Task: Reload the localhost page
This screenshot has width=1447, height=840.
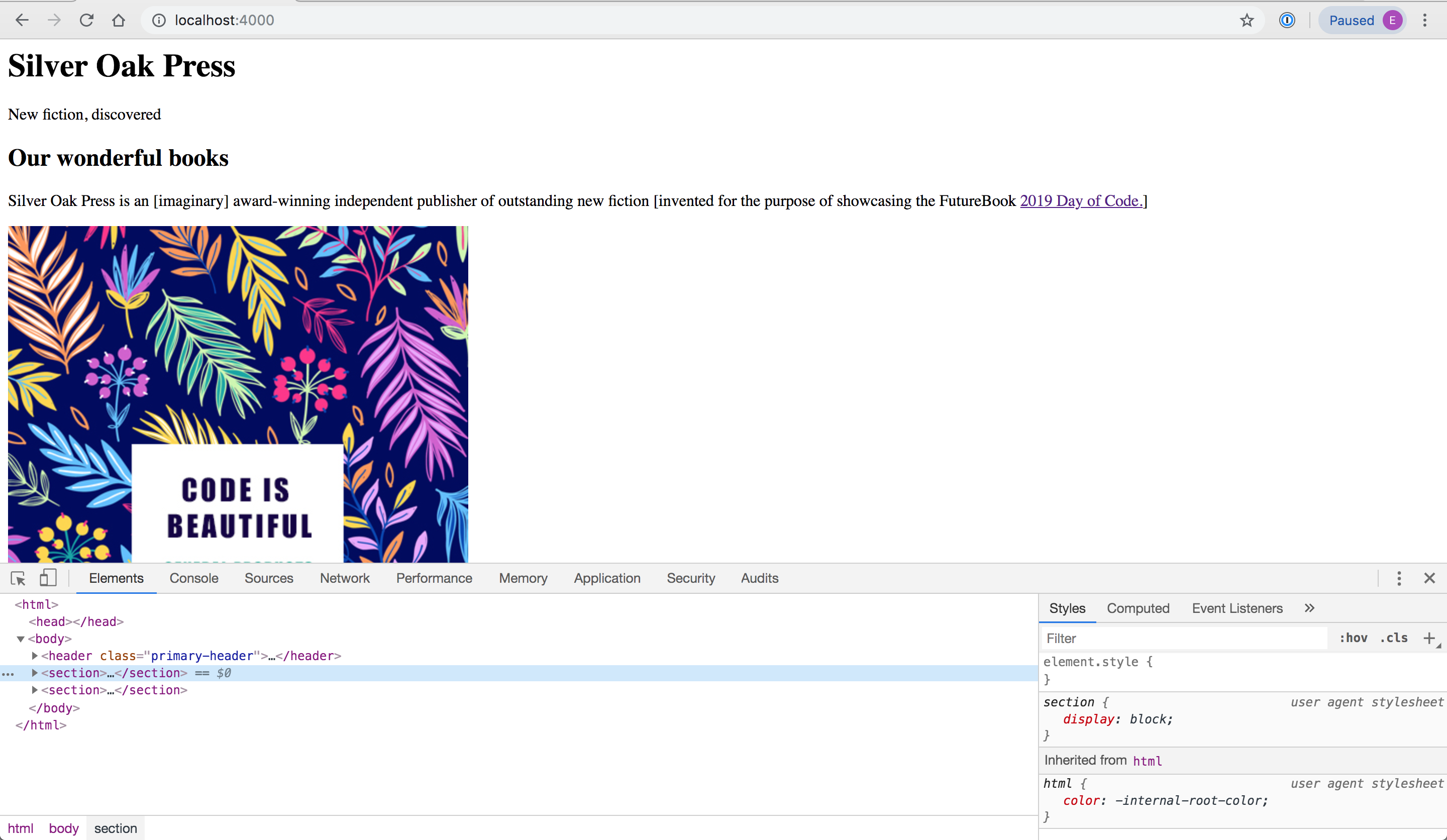Action: [x=87, y=21]
